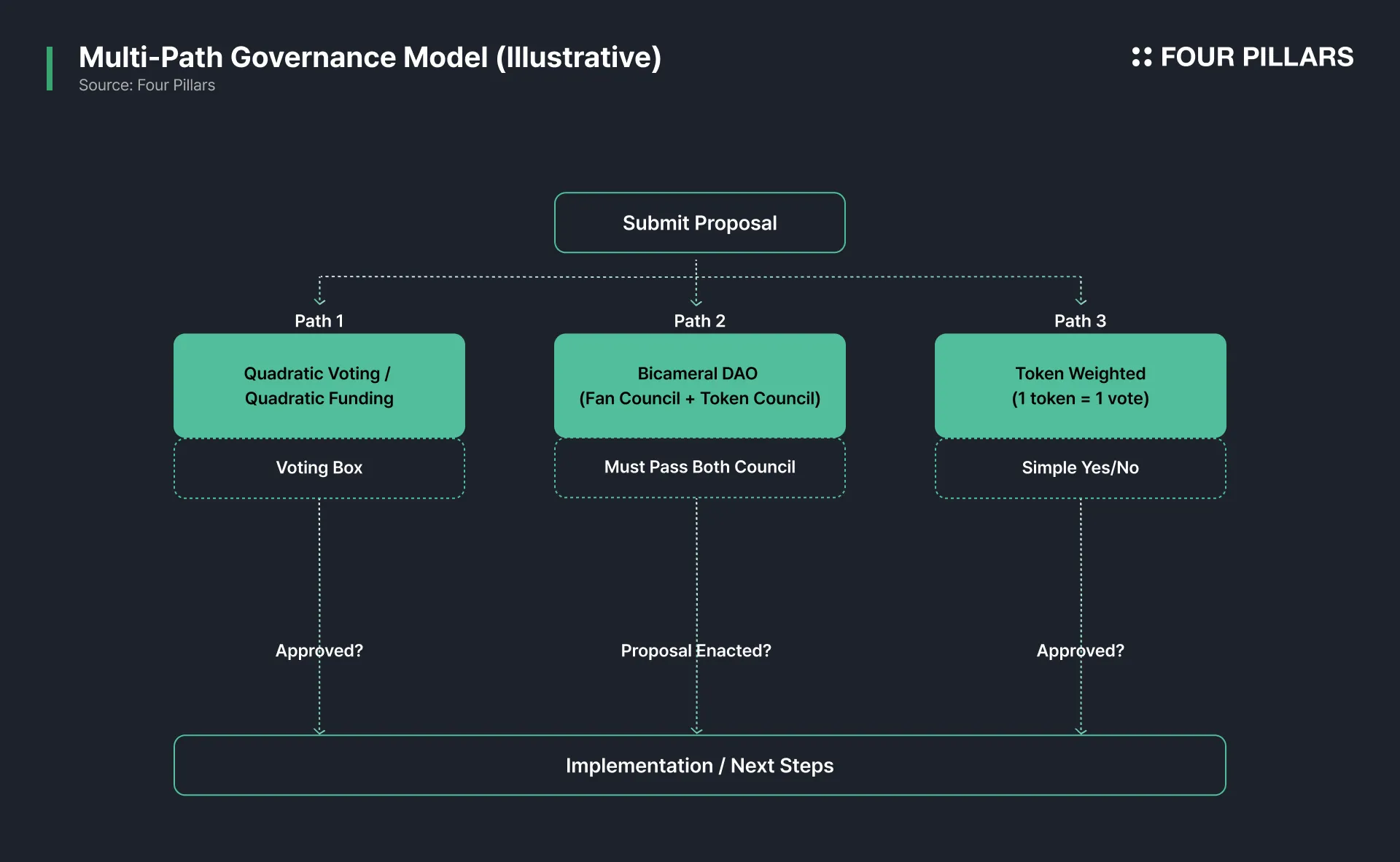The width and height of the screenshot is (1400, 862).
Task: Click the Source: Four Pillars caption
Action: coord(147,85)
